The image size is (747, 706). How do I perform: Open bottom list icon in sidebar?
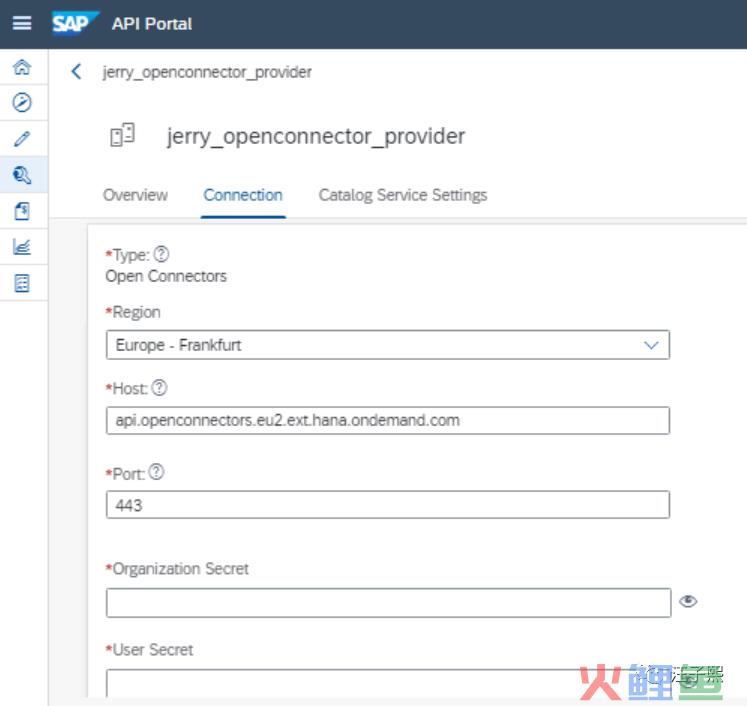click(x=22, y=283)
